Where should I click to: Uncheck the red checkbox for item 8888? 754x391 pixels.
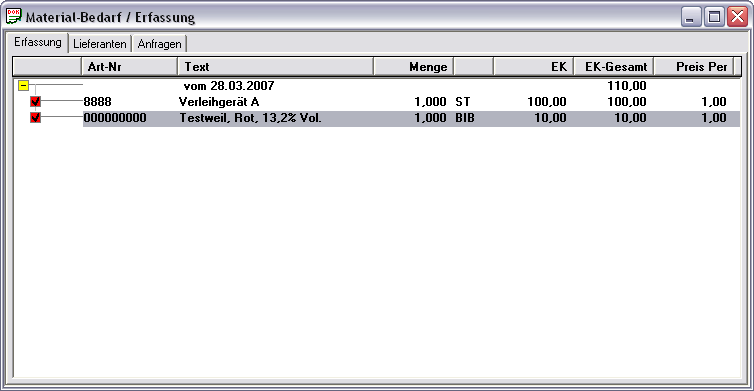[x=35, y=101]
